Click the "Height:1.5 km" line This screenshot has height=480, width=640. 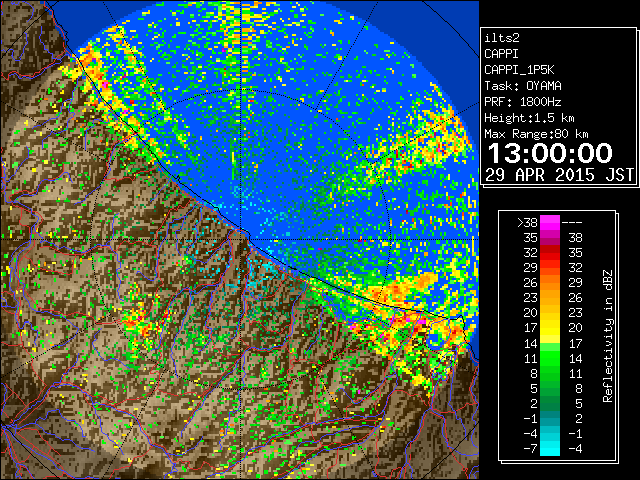(x=529, y=118)
